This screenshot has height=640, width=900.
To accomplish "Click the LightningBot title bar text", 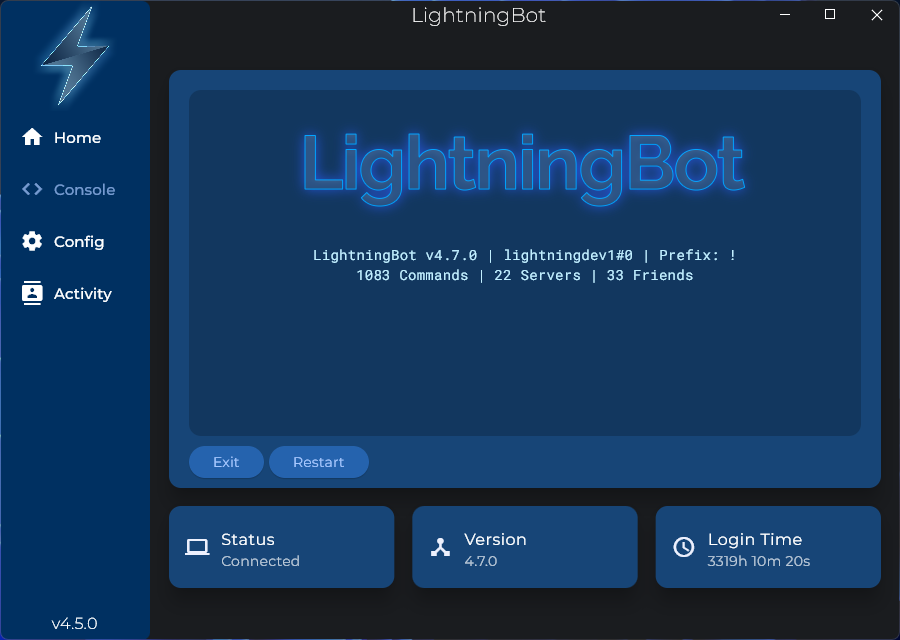I will (x=477, y=15).
